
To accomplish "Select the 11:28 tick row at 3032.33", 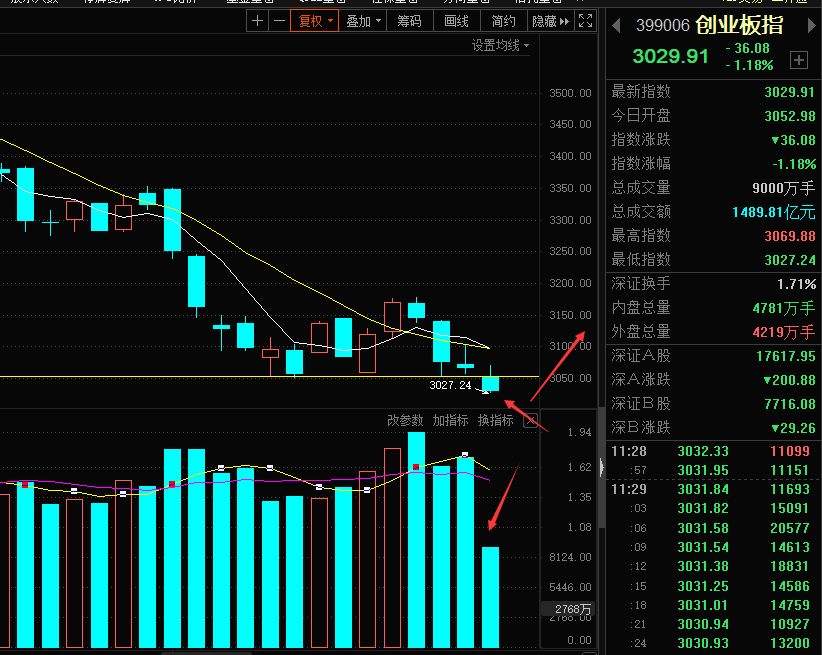I will point(711,451).
